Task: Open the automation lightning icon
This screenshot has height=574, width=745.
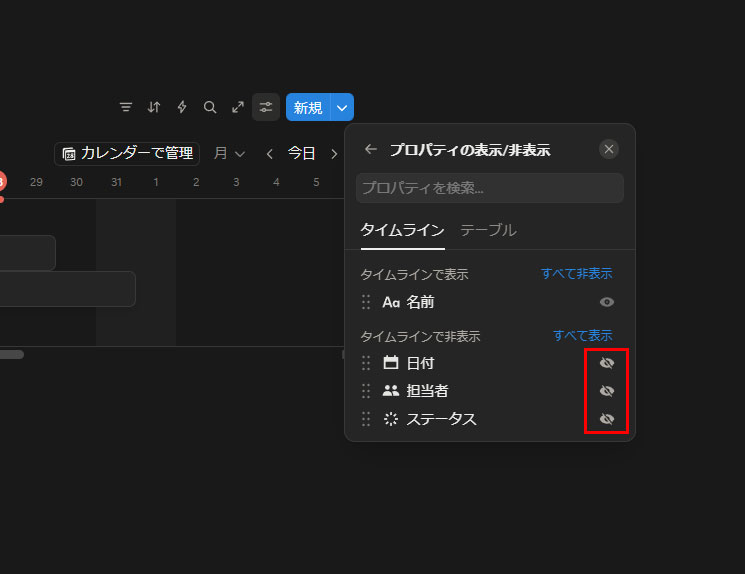Action: (182, 107)
